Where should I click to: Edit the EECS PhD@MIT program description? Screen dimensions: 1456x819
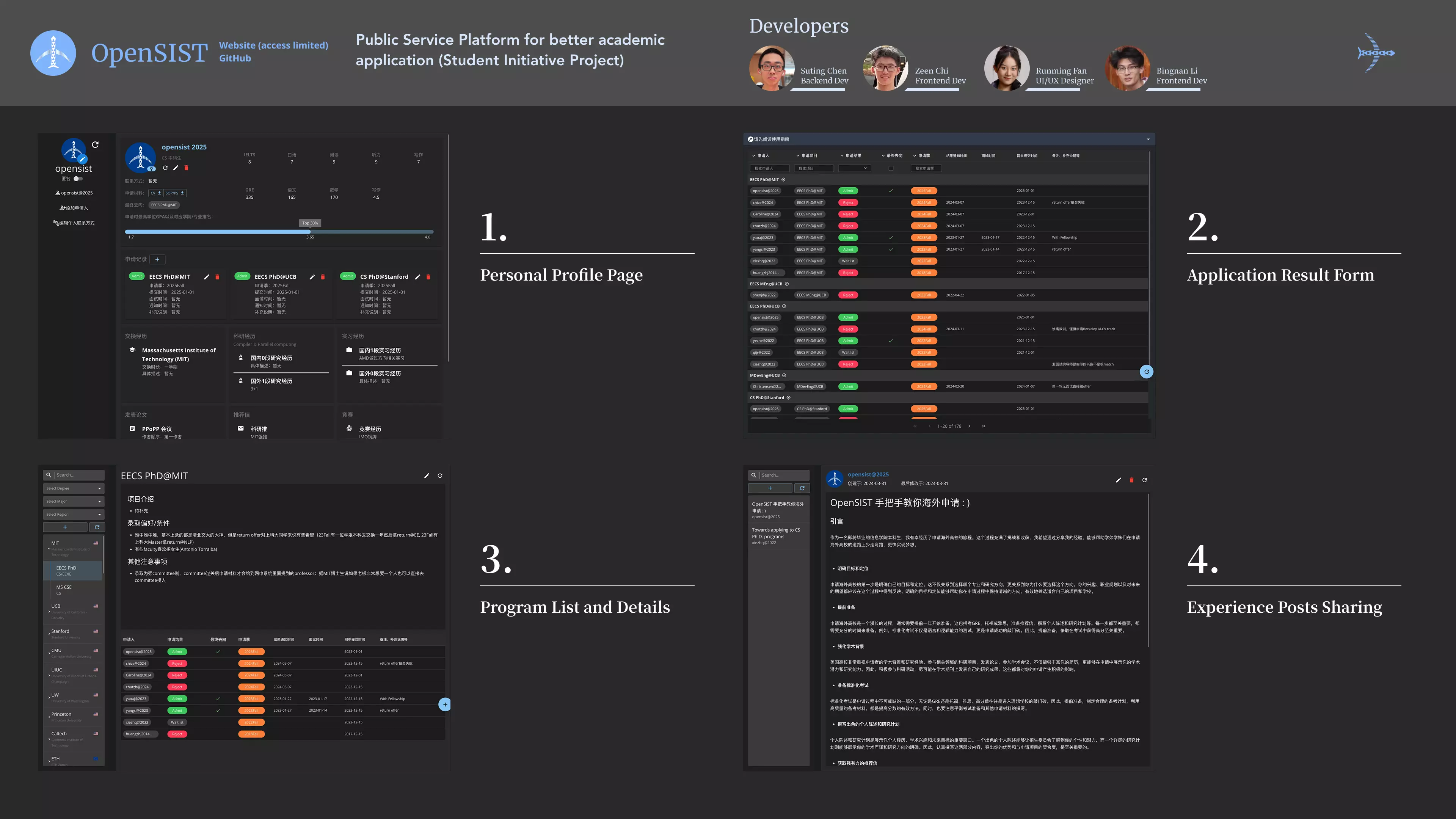point(427,476)
